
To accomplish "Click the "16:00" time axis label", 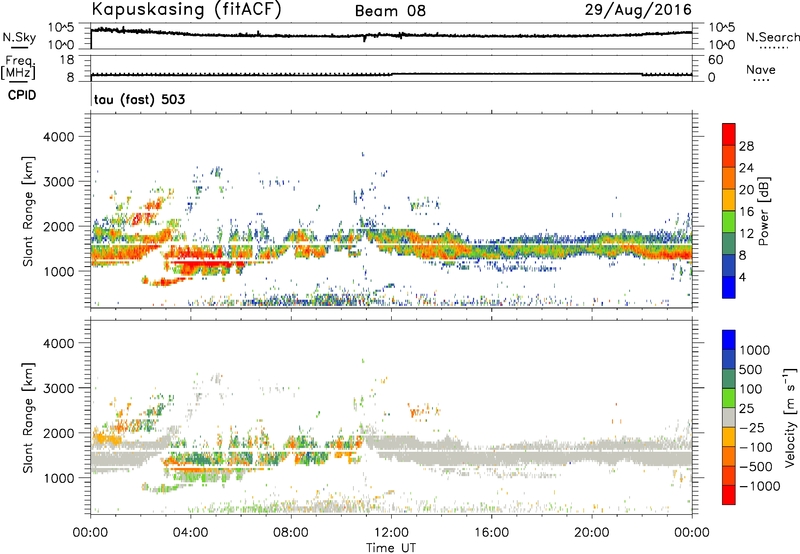I will [491, 533].
